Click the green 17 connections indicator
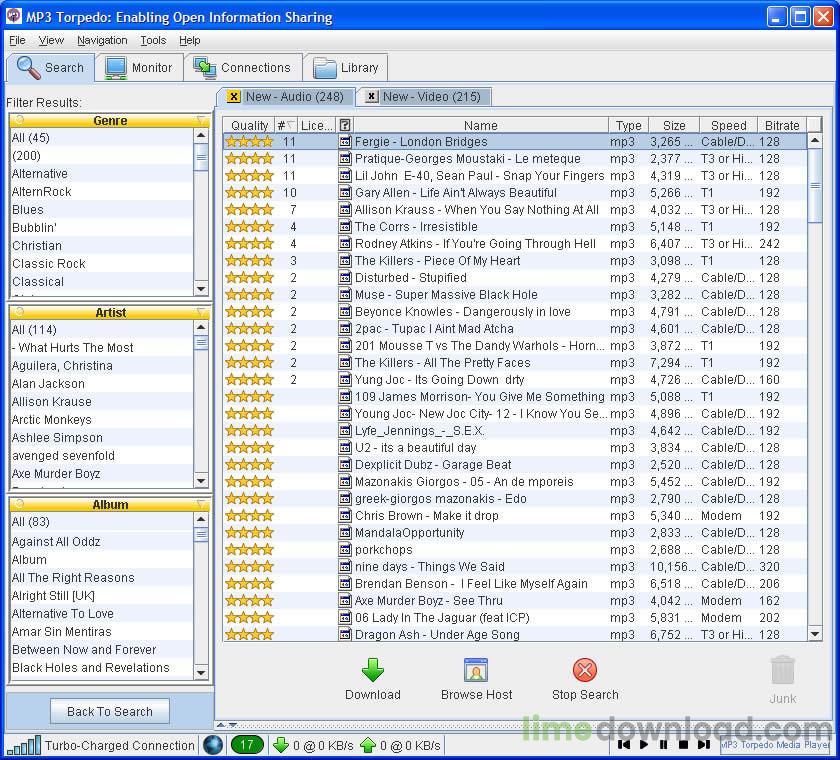Viewport: 840px width, 760px height. pyautogui.click(x=246, y=745)
